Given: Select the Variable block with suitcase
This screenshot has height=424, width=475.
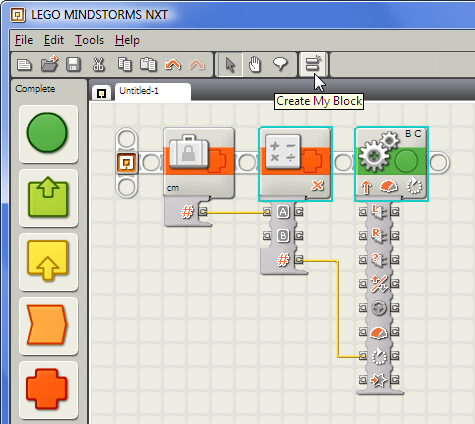Looking at the screenshot, I should [x=199, y=163].
